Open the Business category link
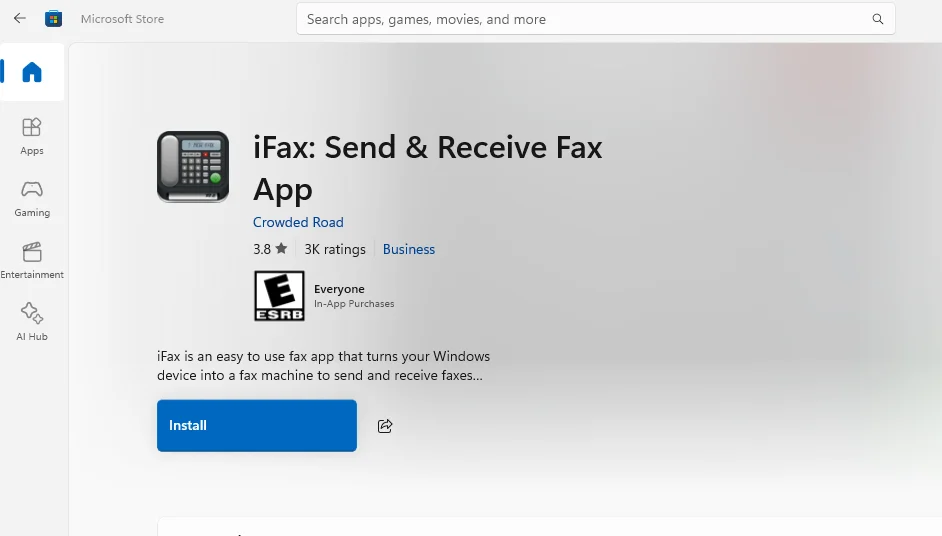 click(409, 249)
